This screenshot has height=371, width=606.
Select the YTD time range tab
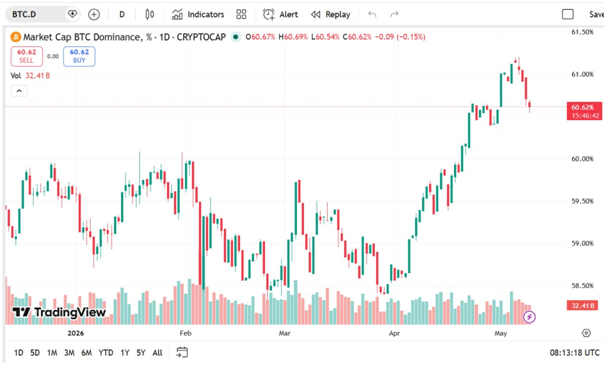(106, 353)
